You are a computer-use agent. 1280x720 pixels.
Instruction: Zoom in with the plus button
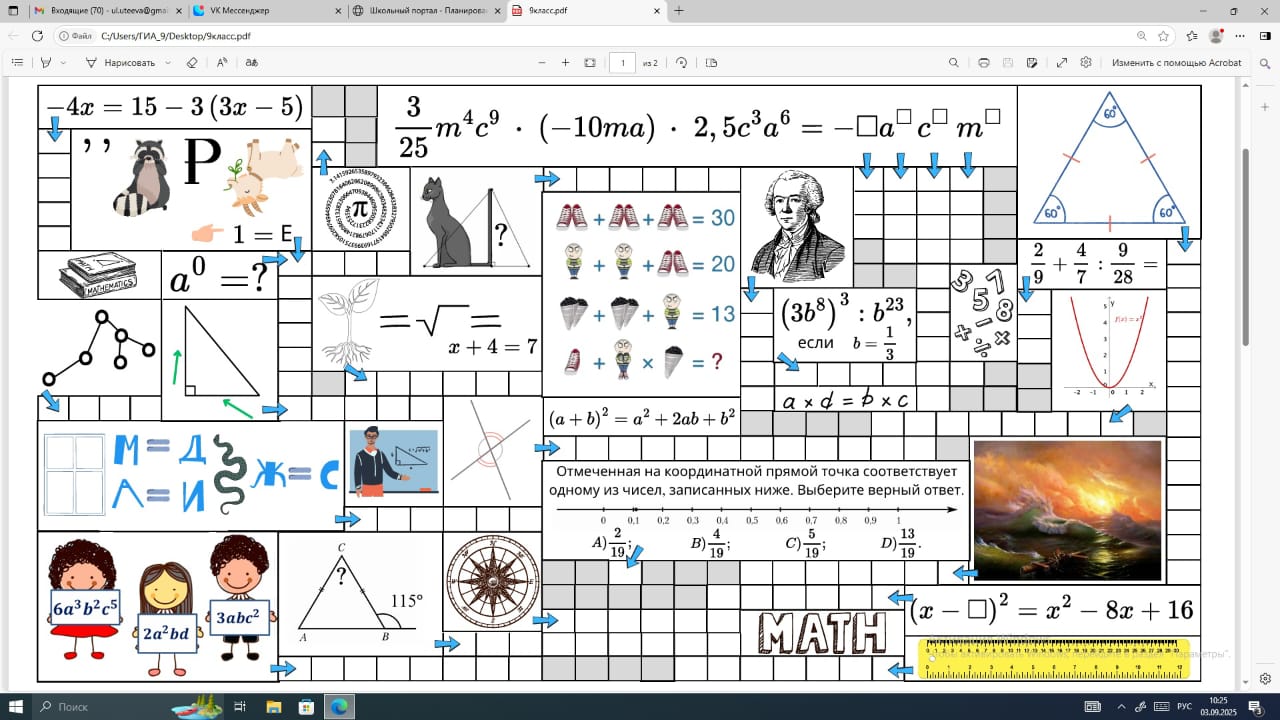(x=565, y=62)
